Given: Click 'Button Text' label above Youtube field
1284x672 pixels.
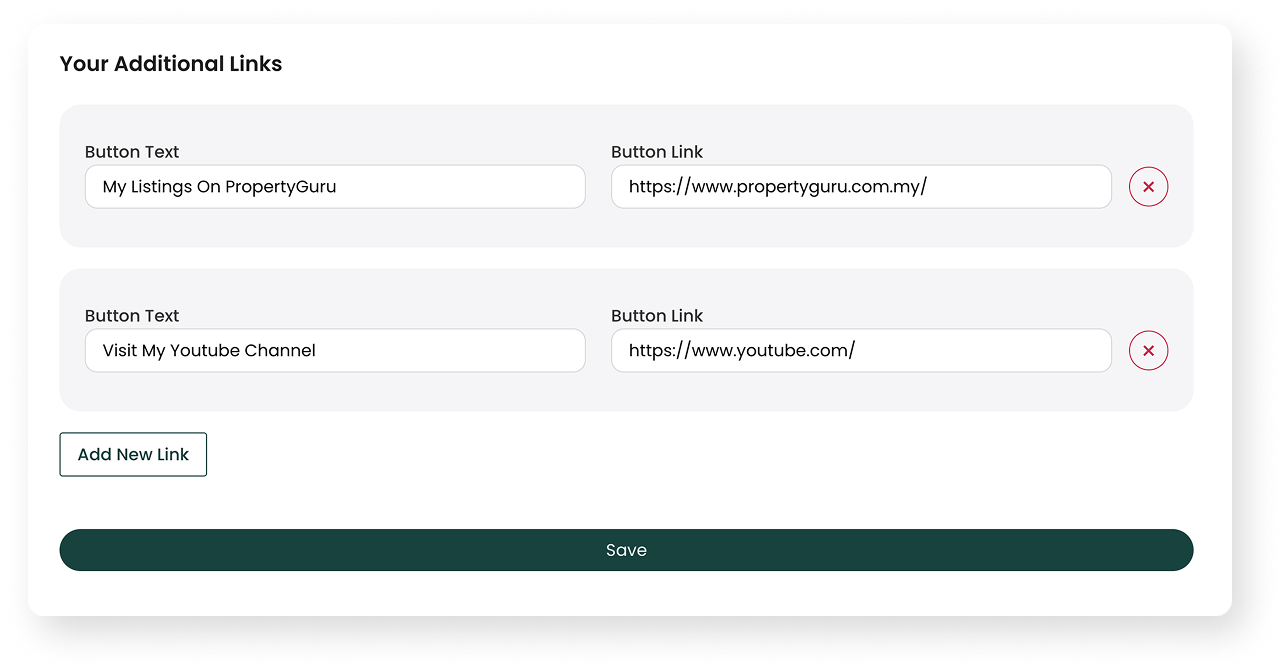Looking at the screenshot, I should point(132,316).
